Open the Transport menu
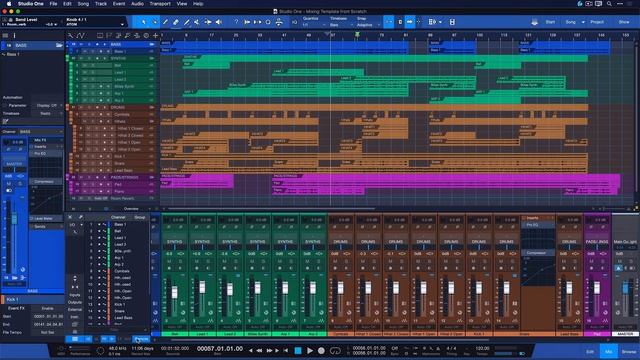 point(160,4)
